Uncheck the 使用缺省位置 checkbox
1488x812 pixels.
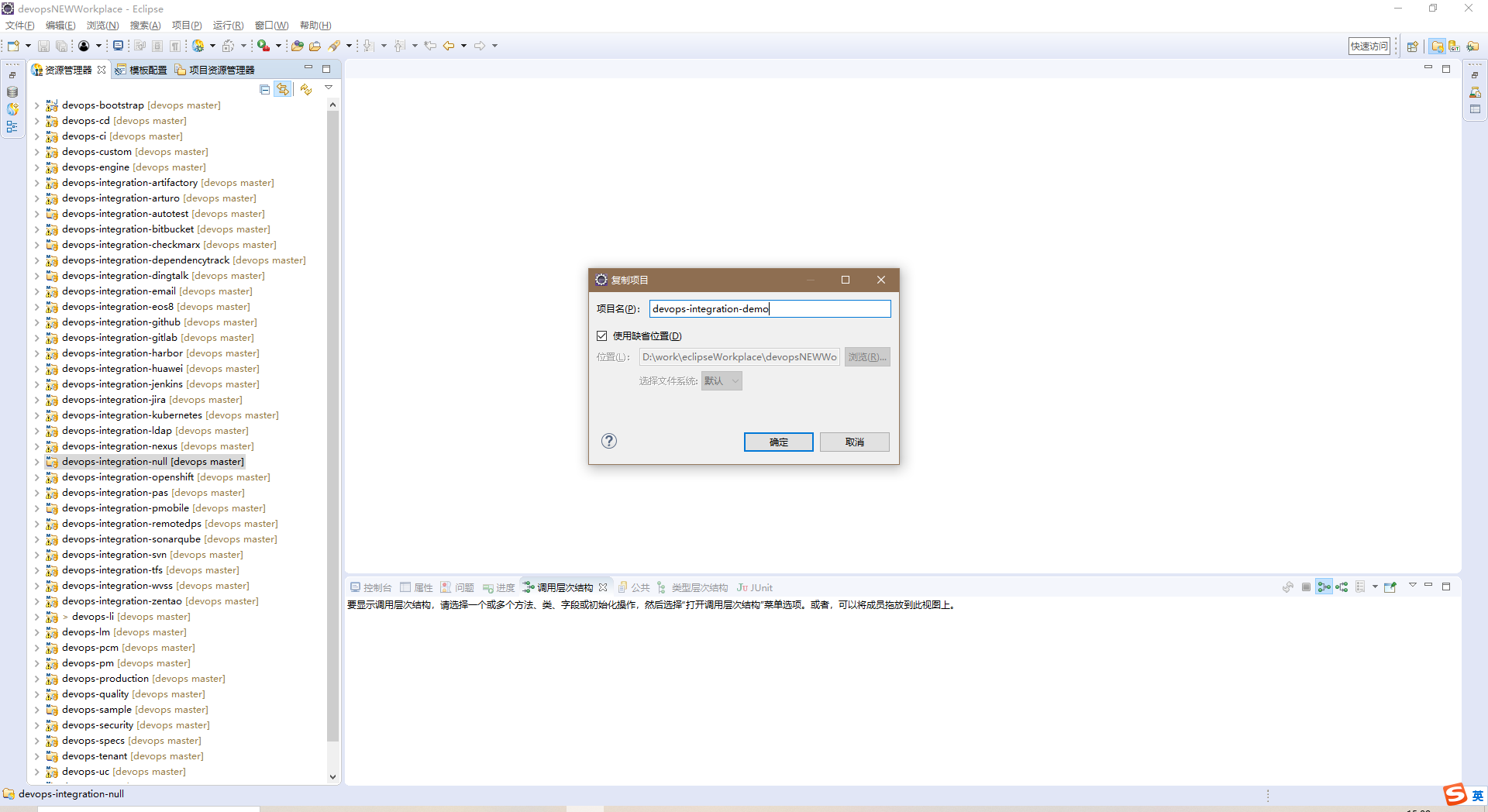point(602,336)
